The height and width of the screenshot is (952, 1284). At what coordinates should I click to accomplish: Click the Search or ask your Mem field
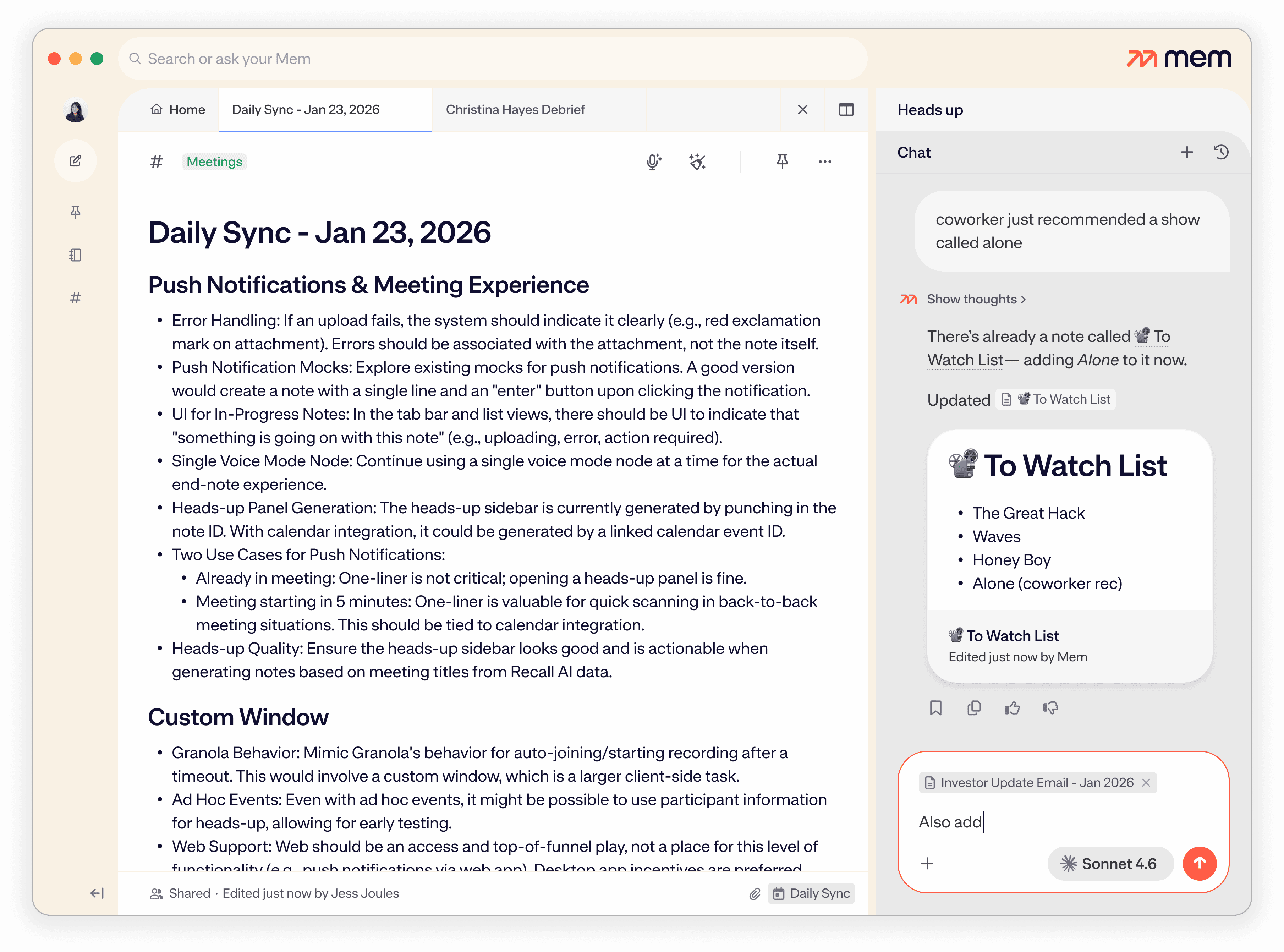[493, 59]
